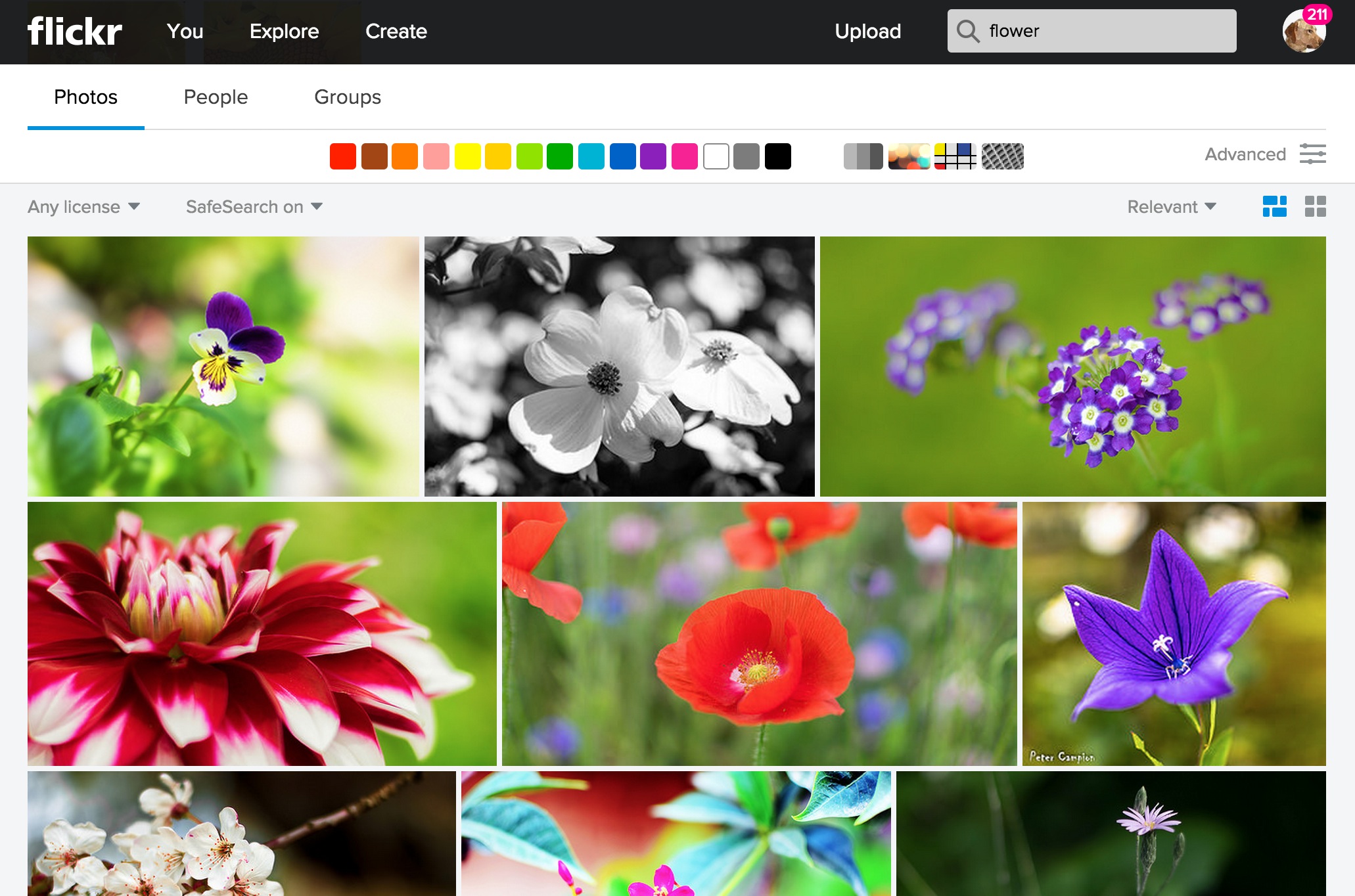
Task: Filter by the orange color swatch
Action: point(405,156)
